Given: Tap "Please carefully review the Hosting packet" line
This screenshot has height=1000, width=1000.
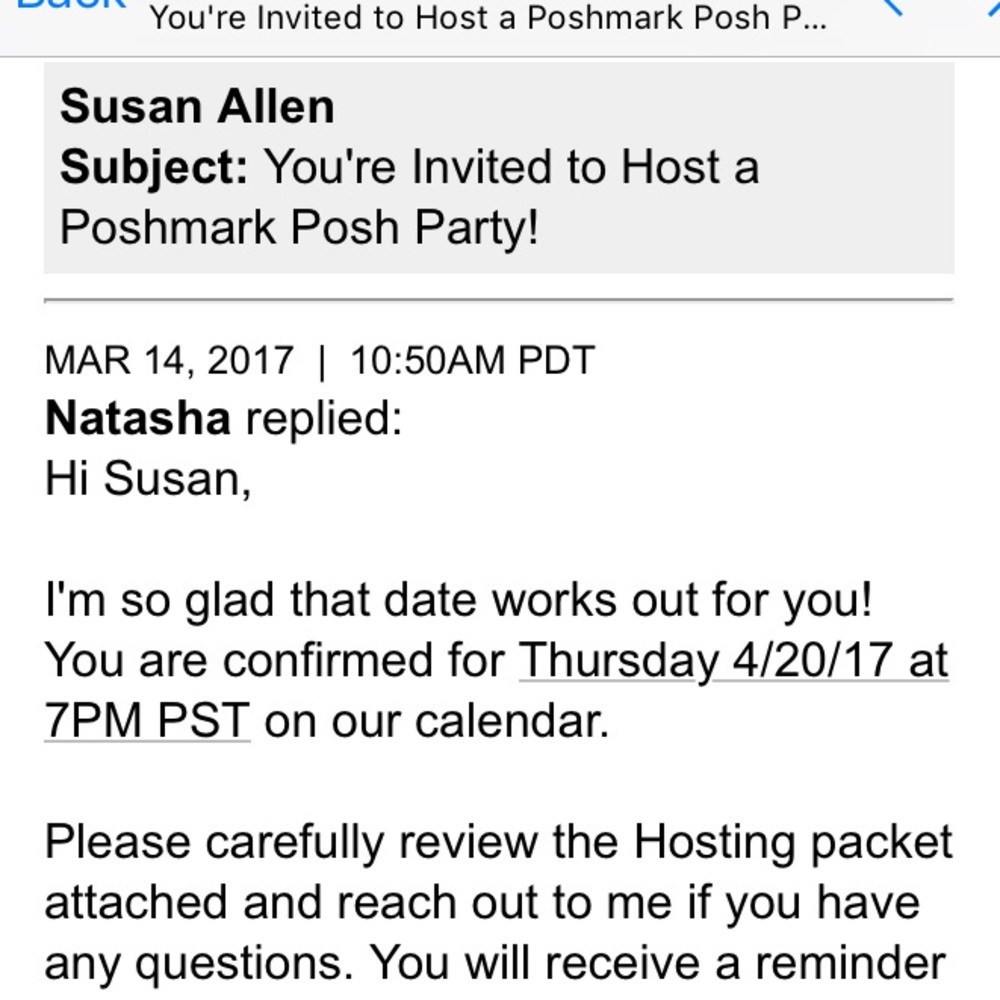Looking at the screenshot, I should pyautogui.click(x=498, y=843).
